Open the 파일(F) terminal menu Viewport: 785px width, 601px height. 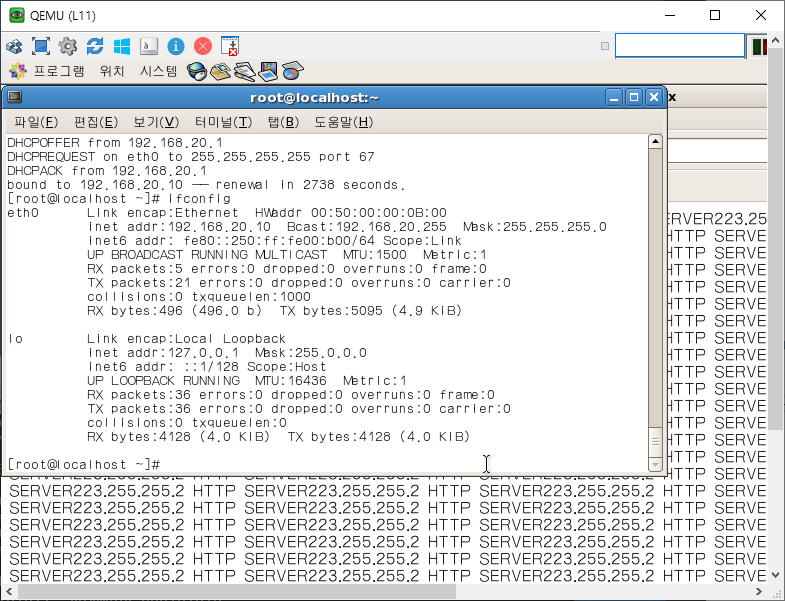click(36, 122)
